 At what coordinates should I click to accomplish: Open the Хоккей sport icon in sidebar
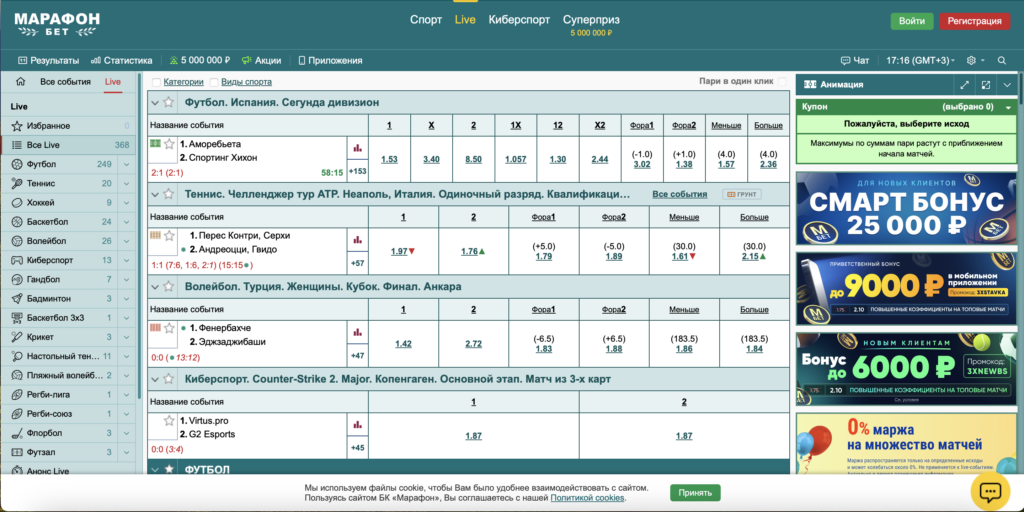point(17,202)
